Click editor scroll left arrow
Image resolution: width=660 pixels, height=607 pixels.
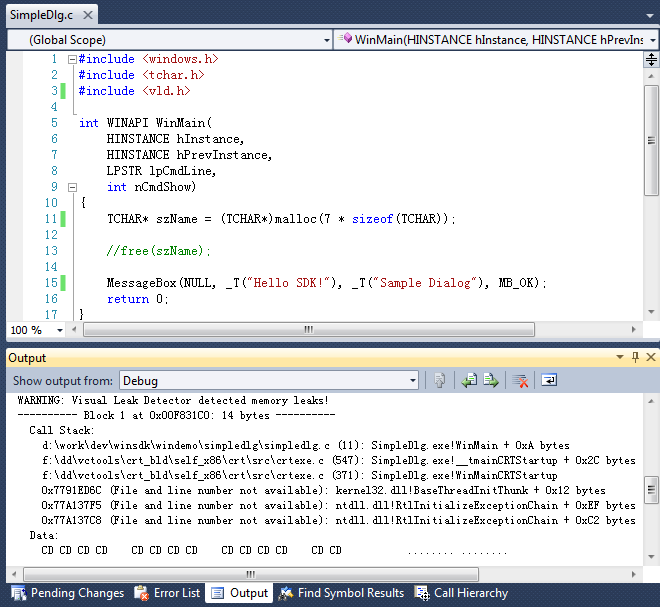(x=74, y=330)
